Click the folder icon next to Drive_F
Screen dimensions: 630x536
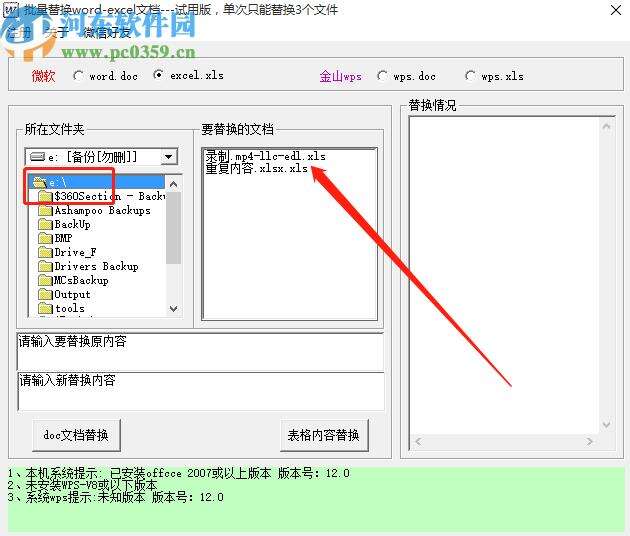[x=45, y=252]
